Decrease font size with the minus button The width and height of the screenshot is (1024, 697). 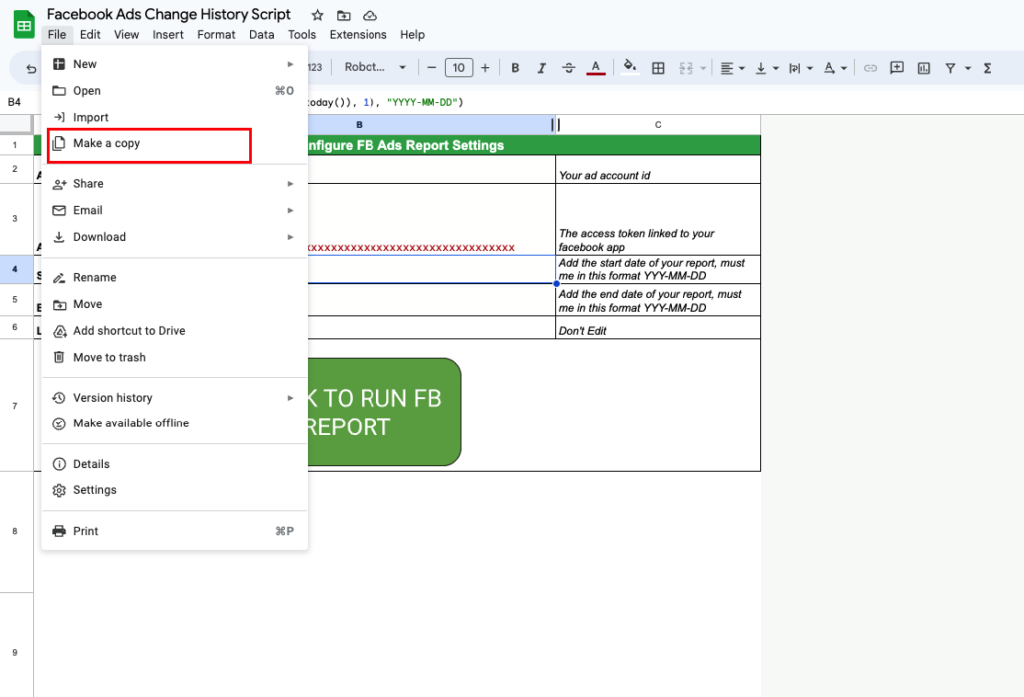[431, 68]
